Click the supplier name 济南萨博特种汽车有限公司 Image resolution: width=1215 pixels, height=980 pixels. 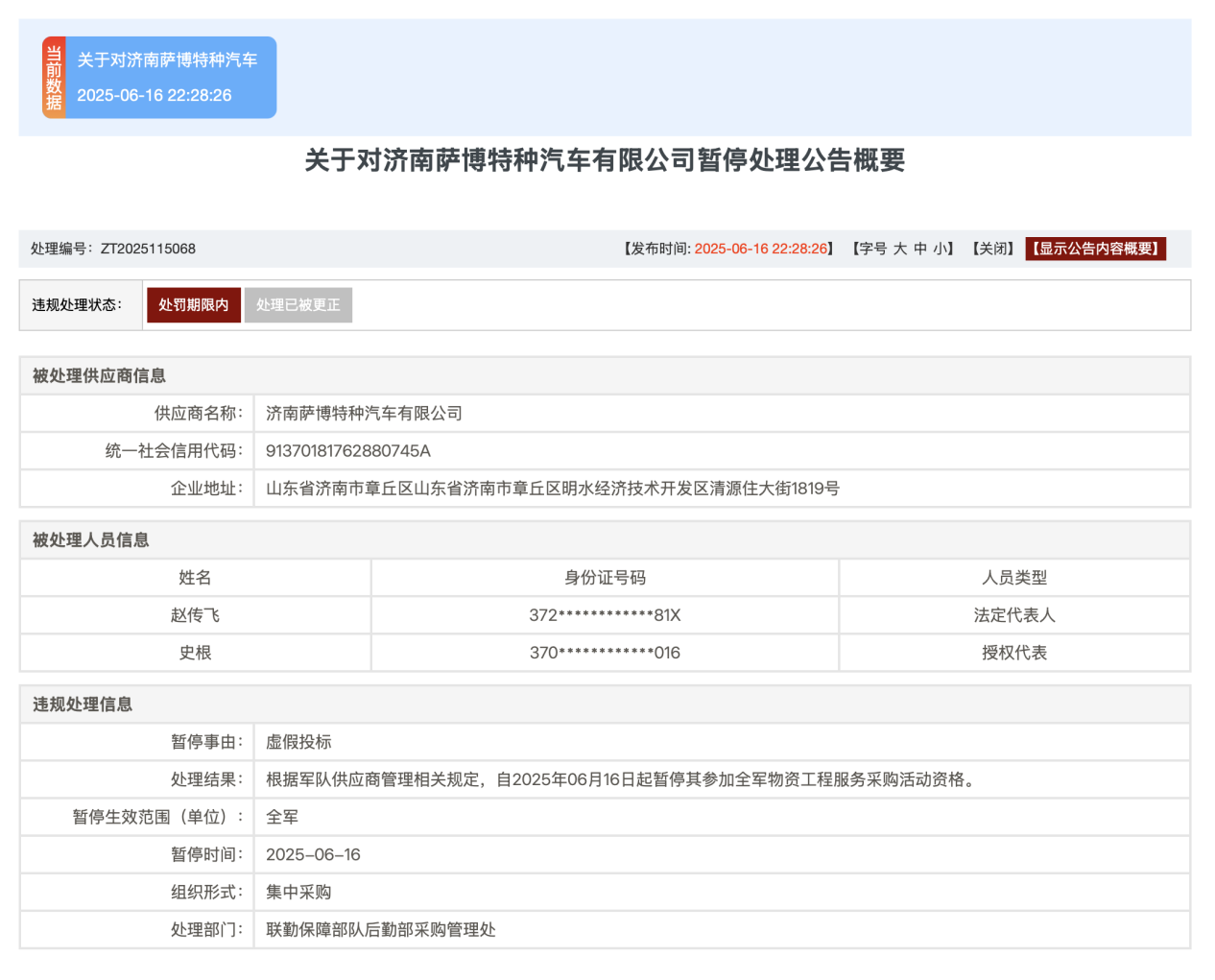tap(364, 414)
